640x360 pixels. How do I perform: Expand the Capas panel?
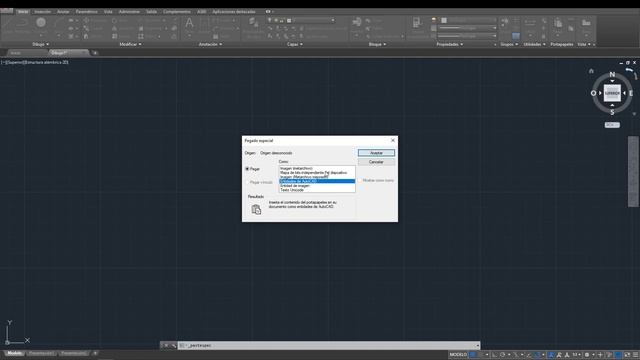(295, 44)
